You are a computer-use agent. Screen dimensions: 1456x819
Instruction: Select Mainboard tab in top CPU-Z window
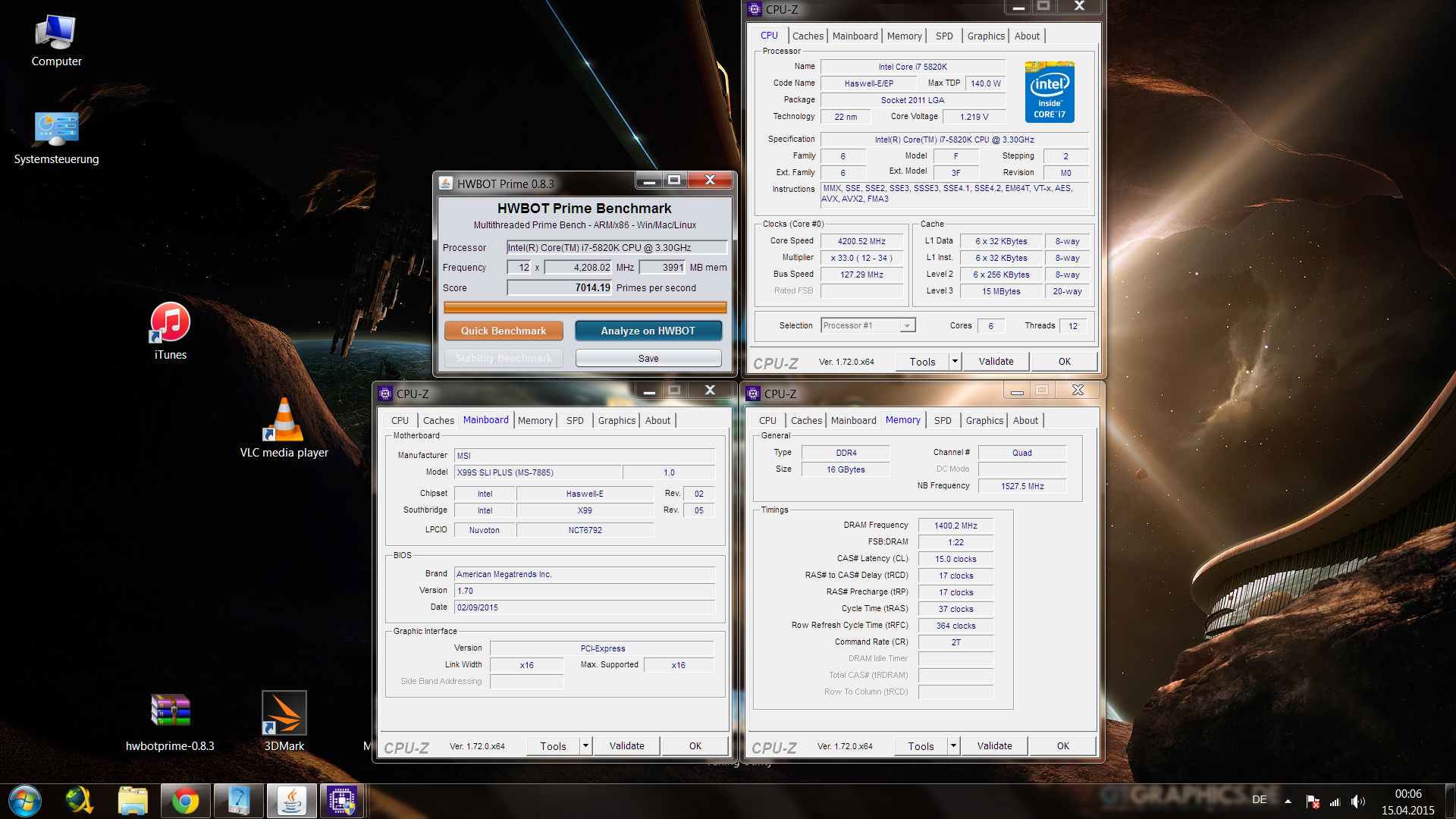tap(855, 36)
